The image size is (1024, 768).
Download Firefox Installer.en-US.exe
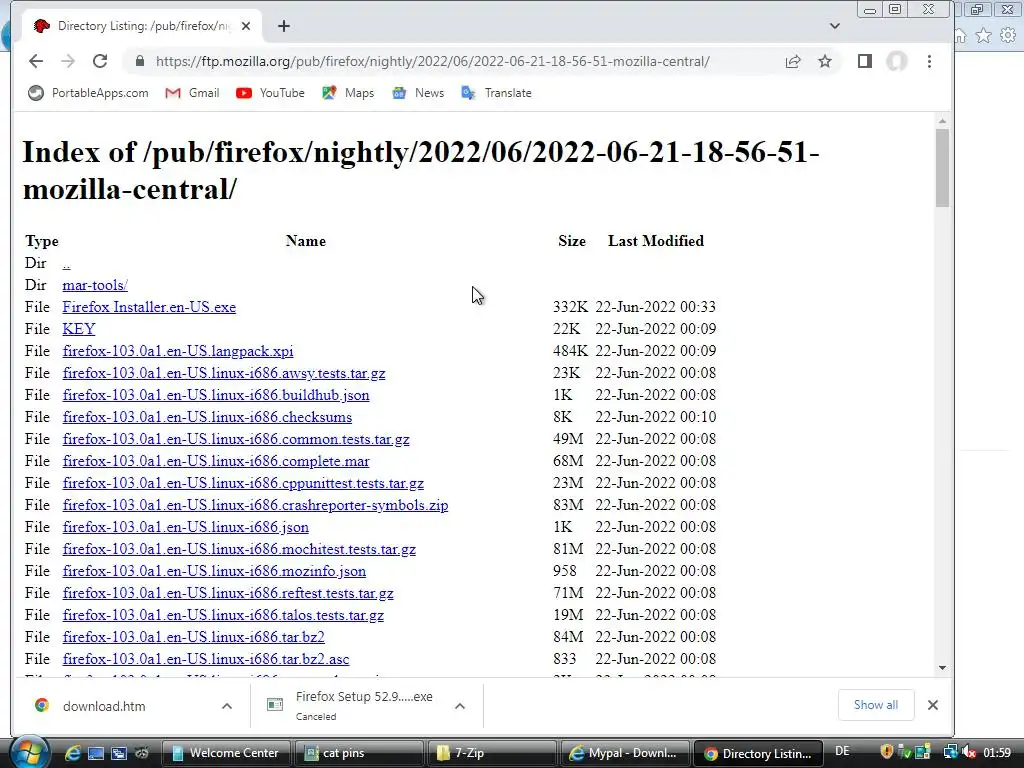tap(149, 307)
